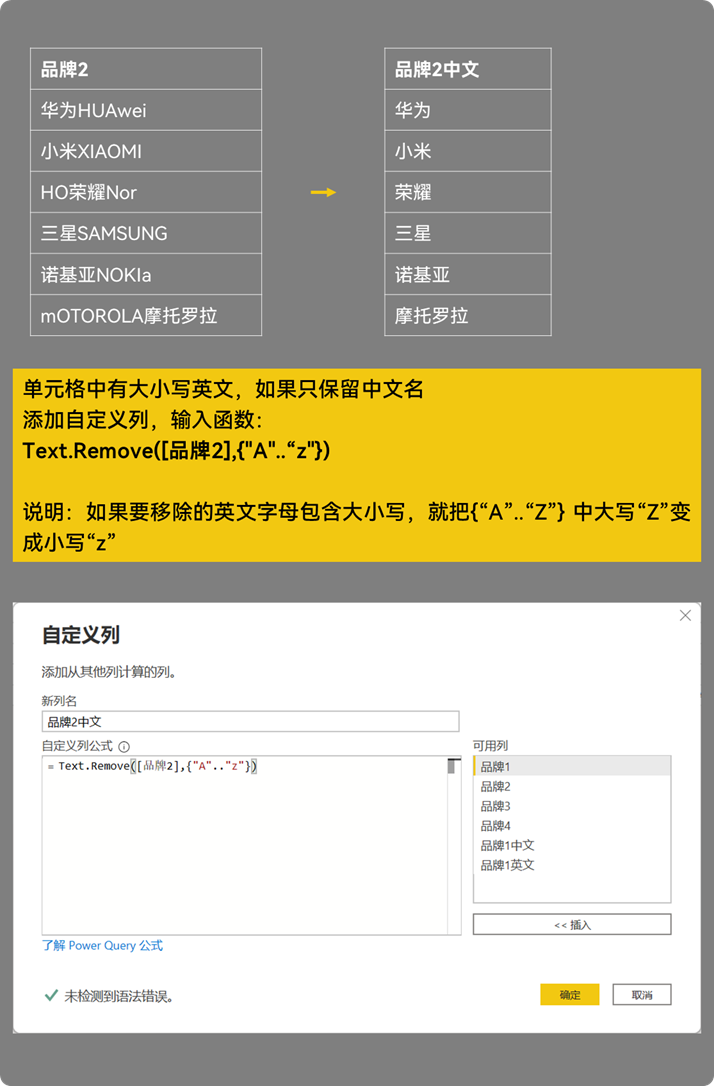714x1086 pixels.
Task: Close the 自定义列 dialog
Action: [x=685, y=616]
